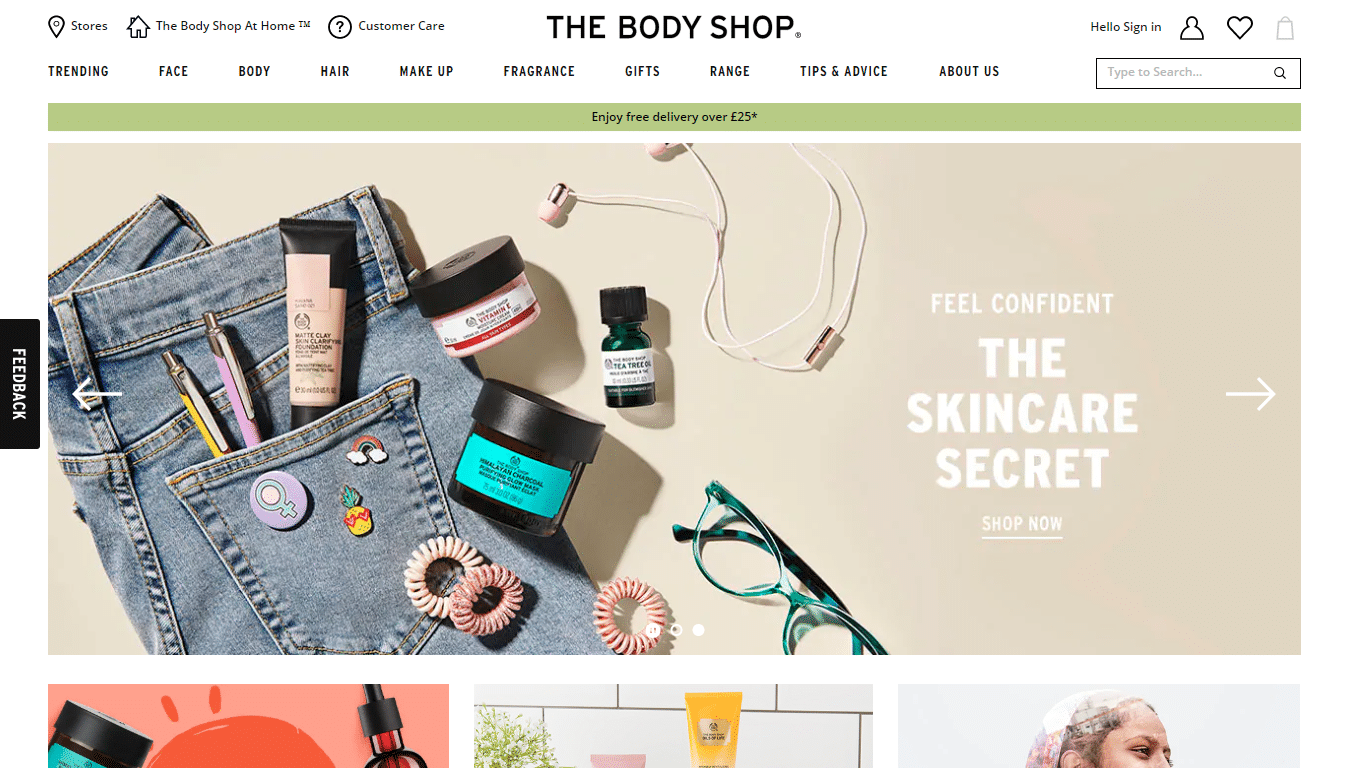Click the house icon for Body Shop At Home
1349x768 pixels.
(138, 27)
